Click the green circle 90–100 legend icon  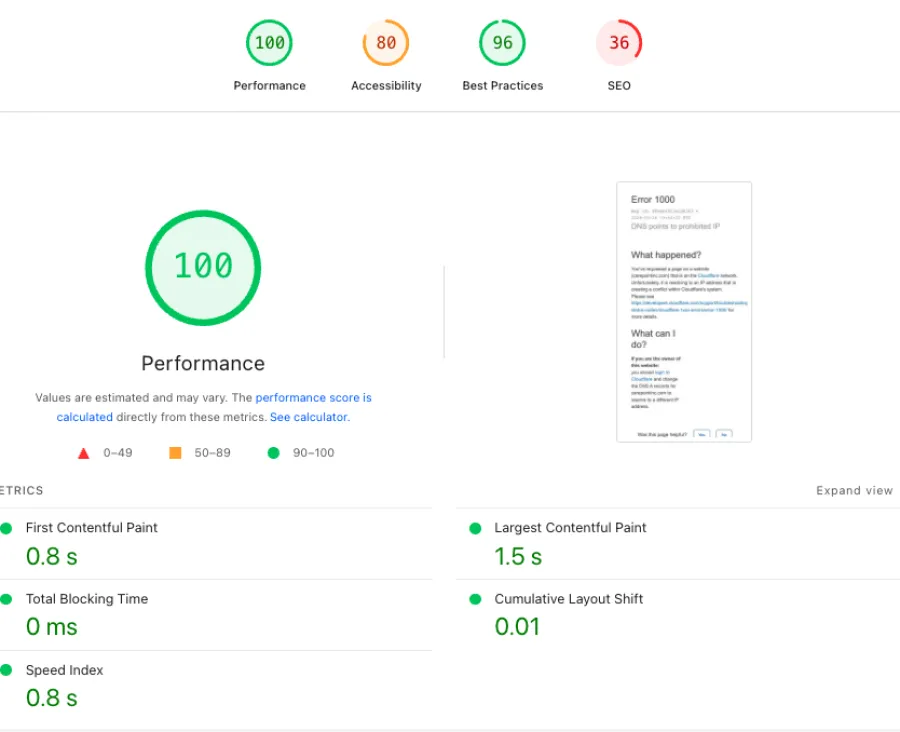273,453
